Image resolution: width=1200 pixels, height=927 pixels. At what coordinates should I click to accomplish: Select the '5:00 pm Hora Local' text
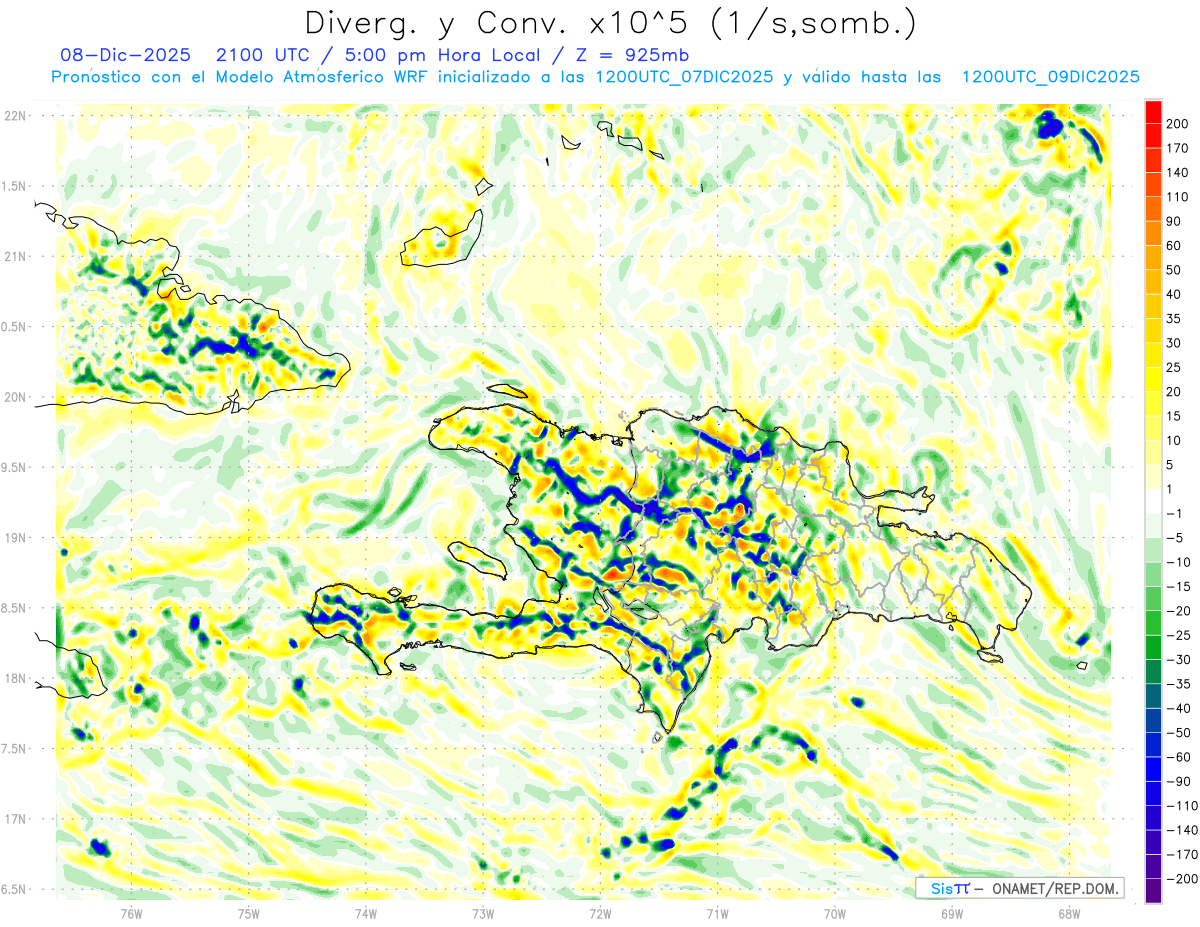point(442,54)
